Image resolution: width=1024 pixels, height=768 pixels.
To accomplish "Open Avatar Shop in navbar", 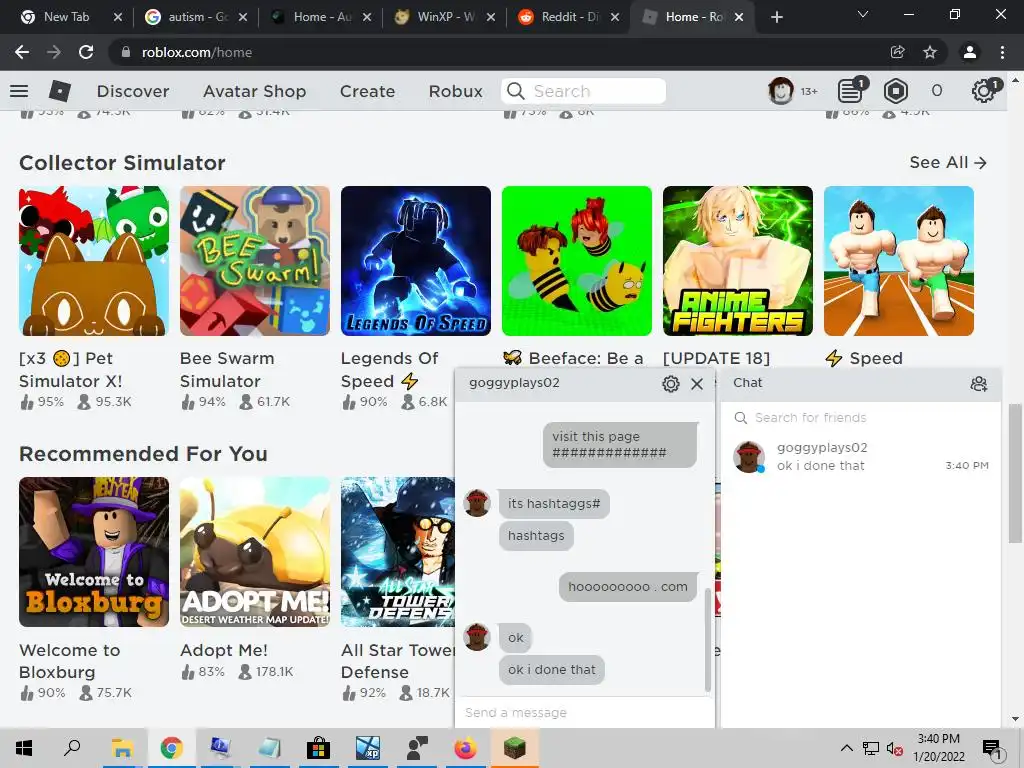I will coord(255,91).
